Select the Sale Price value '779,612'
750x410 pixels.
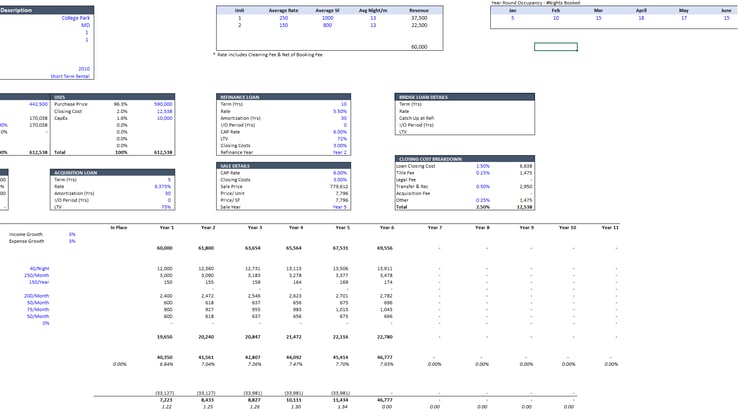click(339, 187)
